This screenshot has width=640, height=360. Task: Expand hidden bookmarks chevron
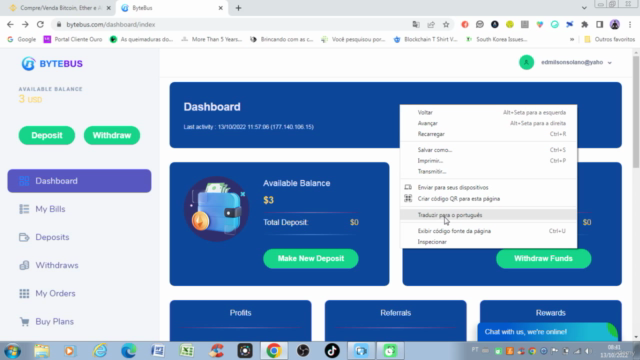tap(572, 39)
